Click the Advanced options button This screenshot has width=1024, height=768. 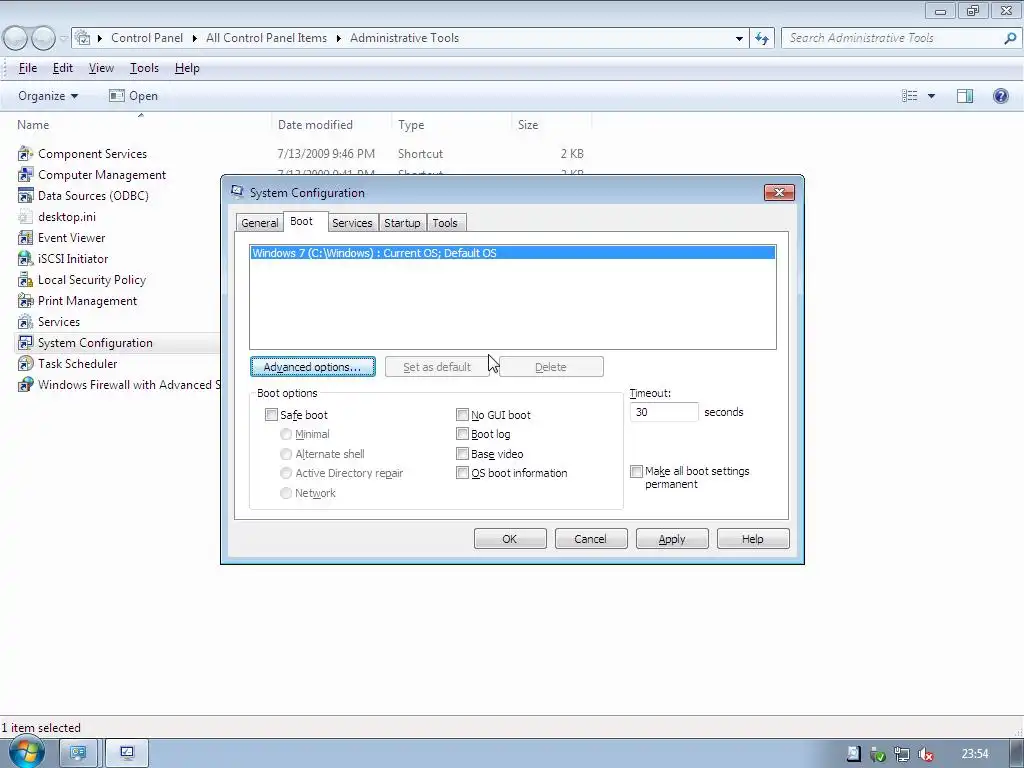click(x=313, y=367)
